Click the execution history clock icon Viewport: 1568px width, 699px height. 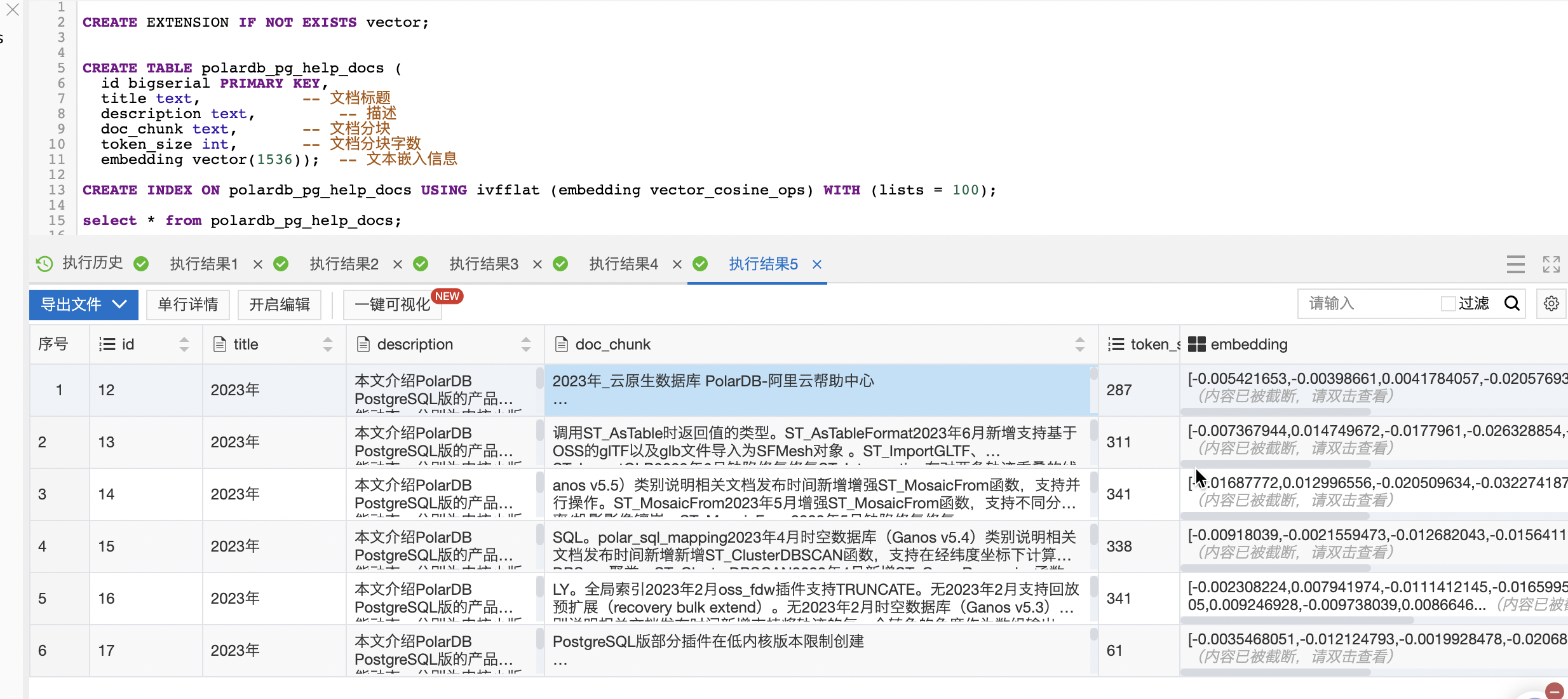pyautogui.click(x=44, y=264)
